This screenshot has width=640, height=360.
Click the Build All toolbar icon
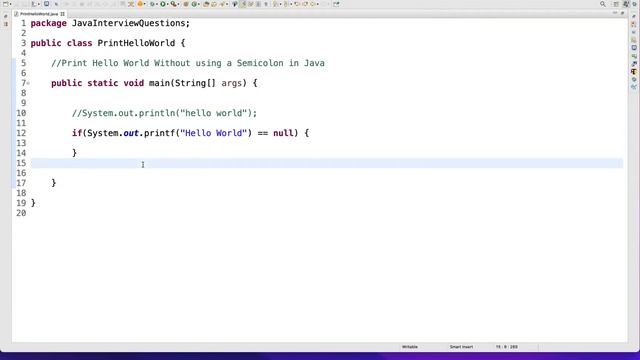coord(34,4)
